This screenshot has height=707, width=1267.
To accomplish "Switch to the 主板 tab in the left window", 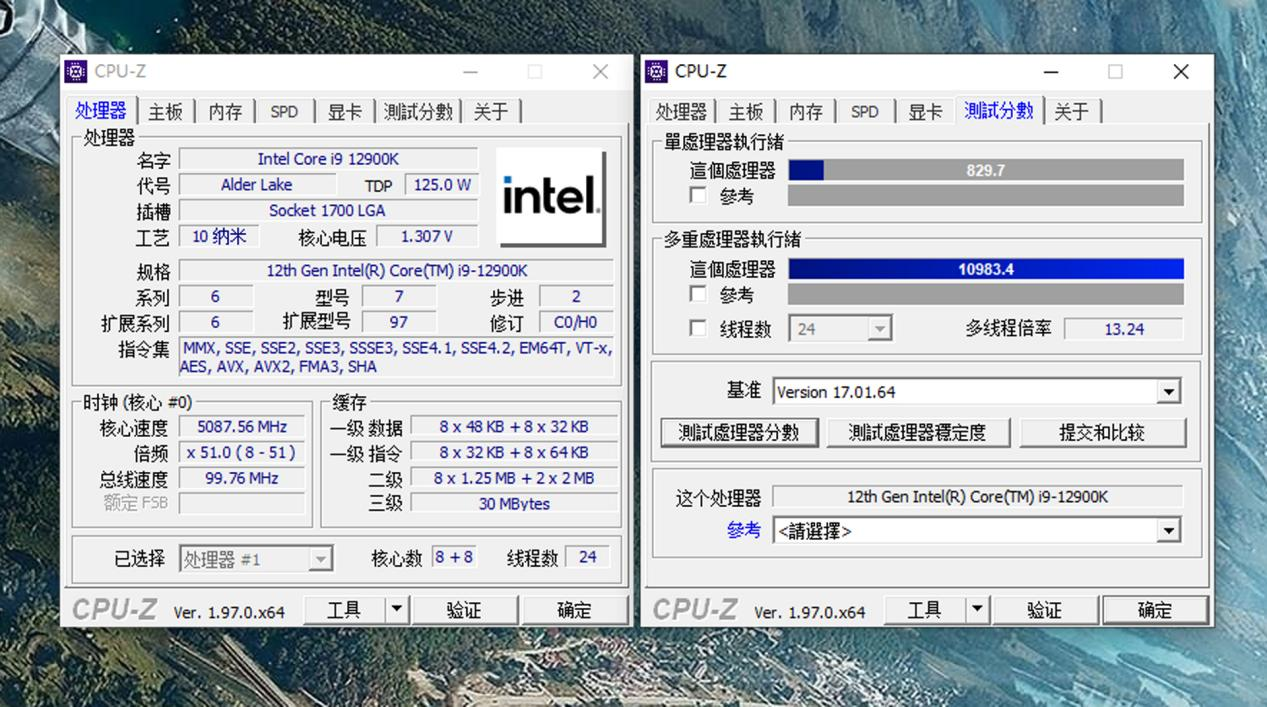I will click(x=165, y=112).
